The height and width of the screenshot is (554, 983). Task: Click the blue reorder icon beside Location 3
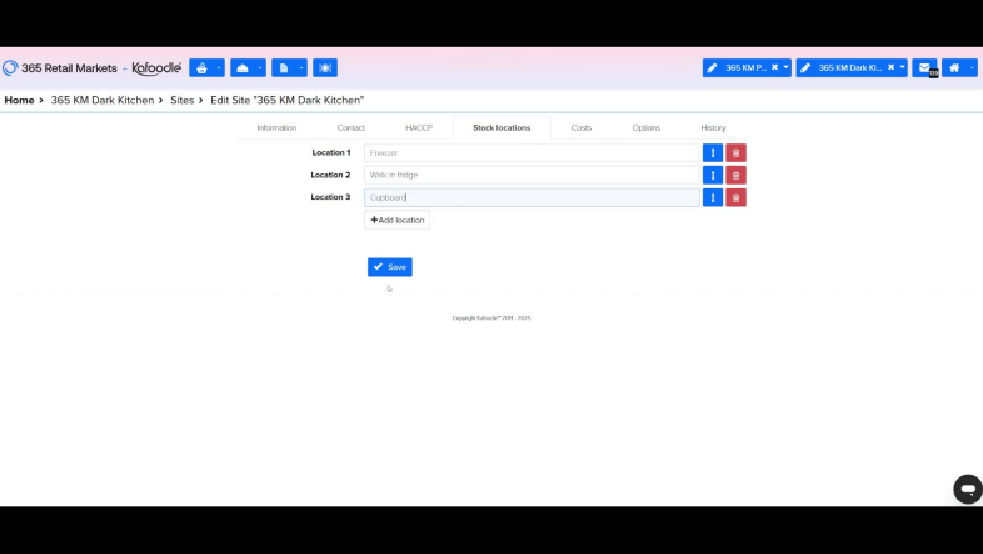[712, 198]
